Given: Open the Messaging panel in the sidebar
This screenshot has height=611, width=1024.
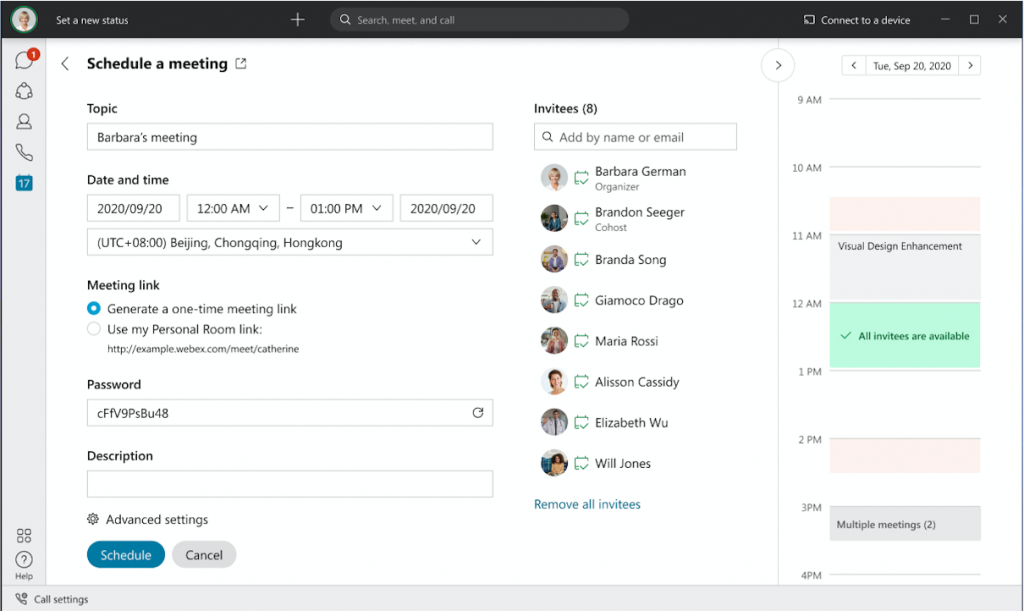Looking at the screenshot, I should [x=24, y=60].
